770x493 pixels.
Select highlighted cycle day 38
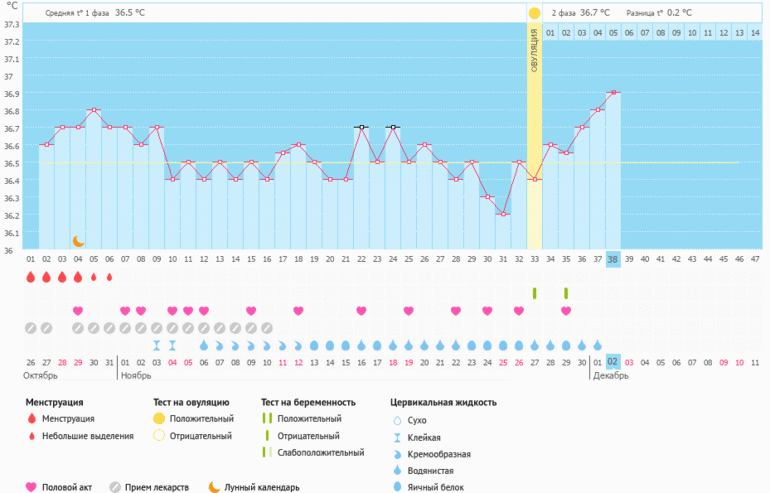coord(613,258)
